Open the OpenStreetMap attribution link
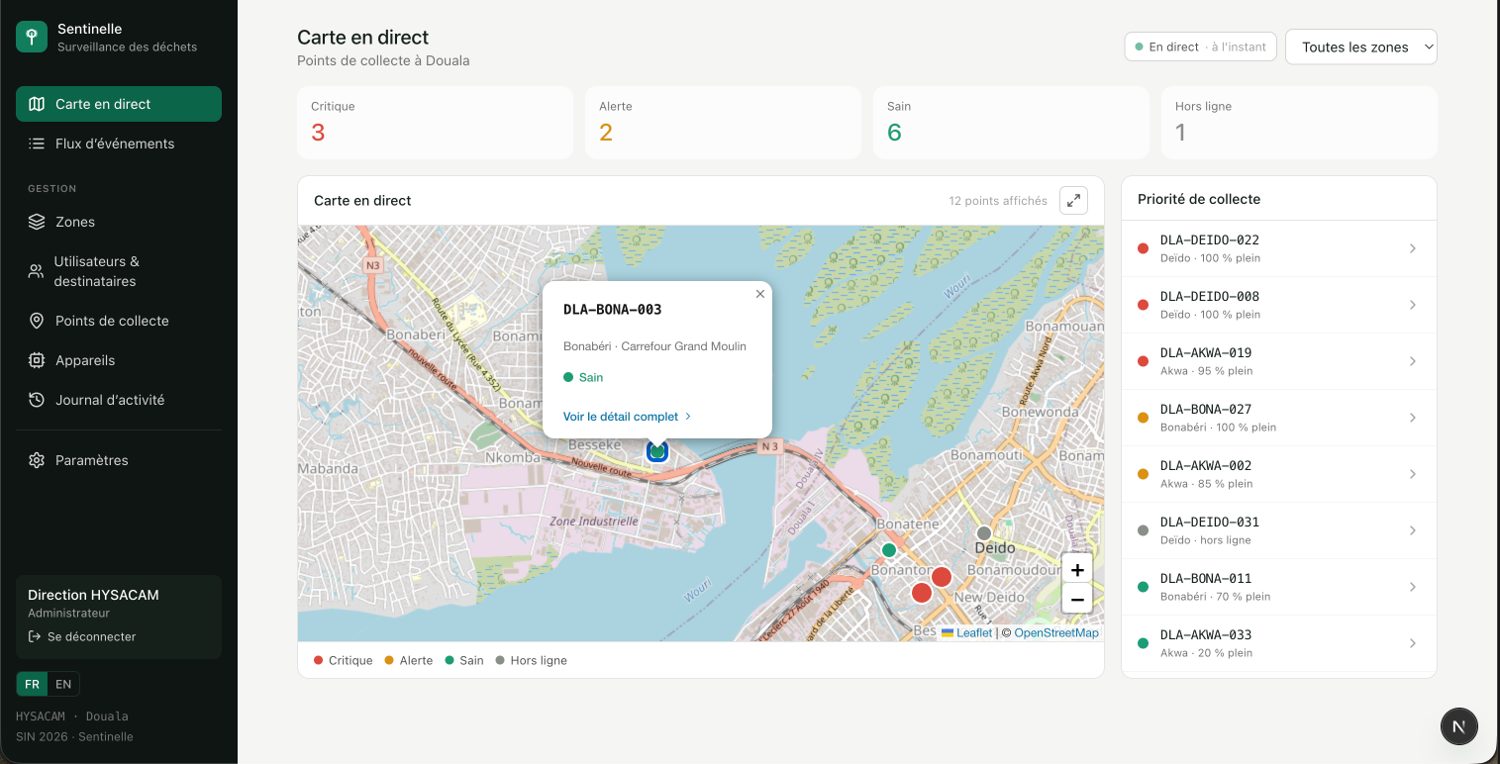The image size is (1500, 764). [1056, 633]
